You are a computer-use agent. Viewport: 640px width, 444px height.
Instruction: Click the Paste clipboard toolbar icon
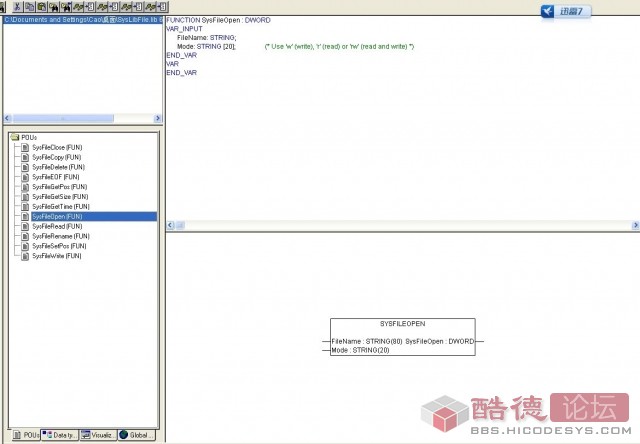pyautogui.click(x=43, y=6)
